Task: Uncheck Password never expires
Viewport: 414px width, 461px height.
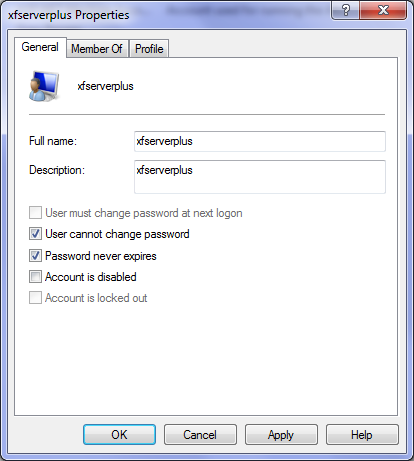Action: pos(35,256)
